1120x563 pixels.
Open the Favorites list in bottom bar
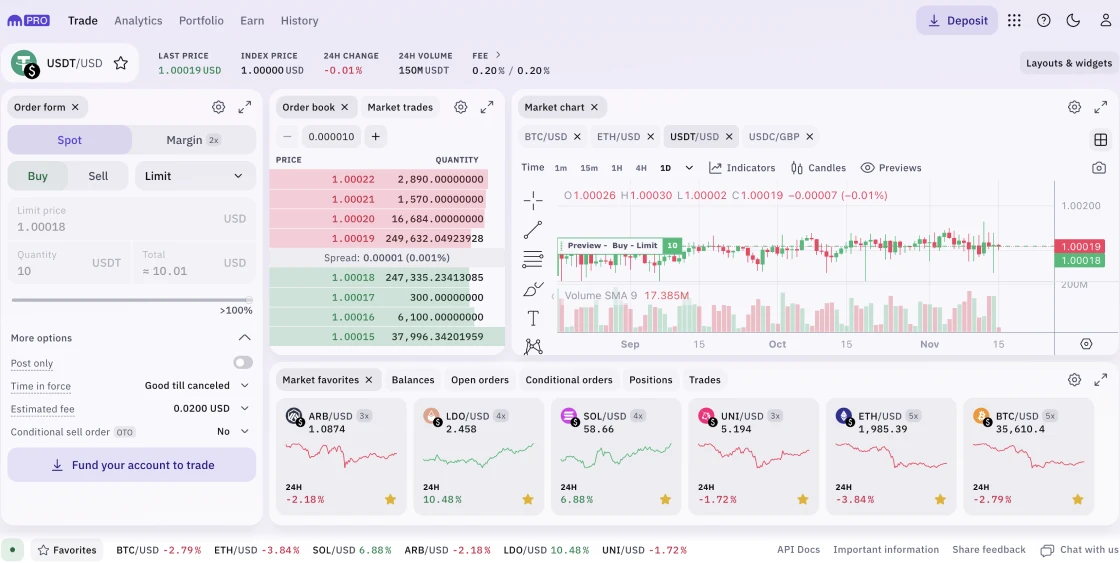(x=66, y=550)
